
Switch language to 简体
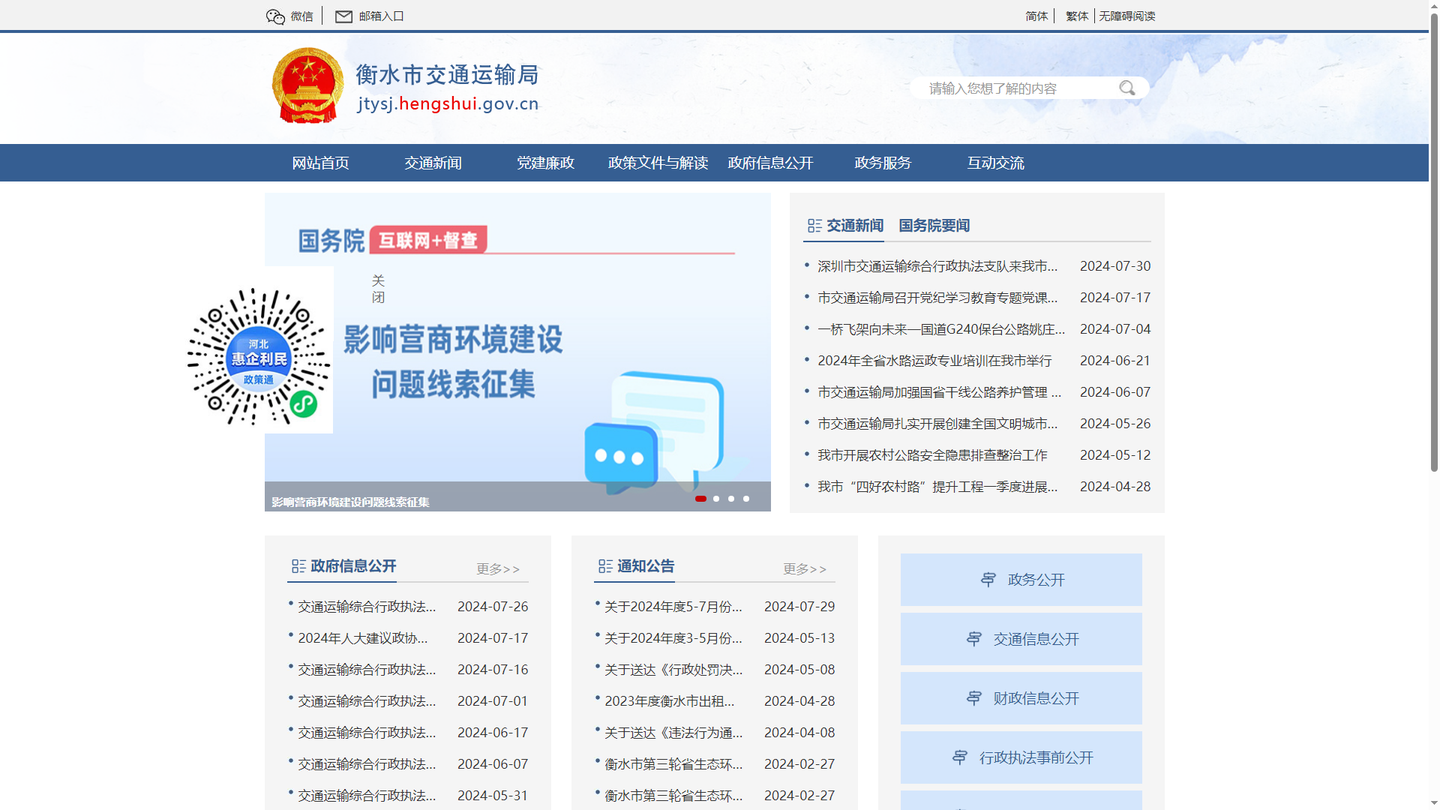1037,16
